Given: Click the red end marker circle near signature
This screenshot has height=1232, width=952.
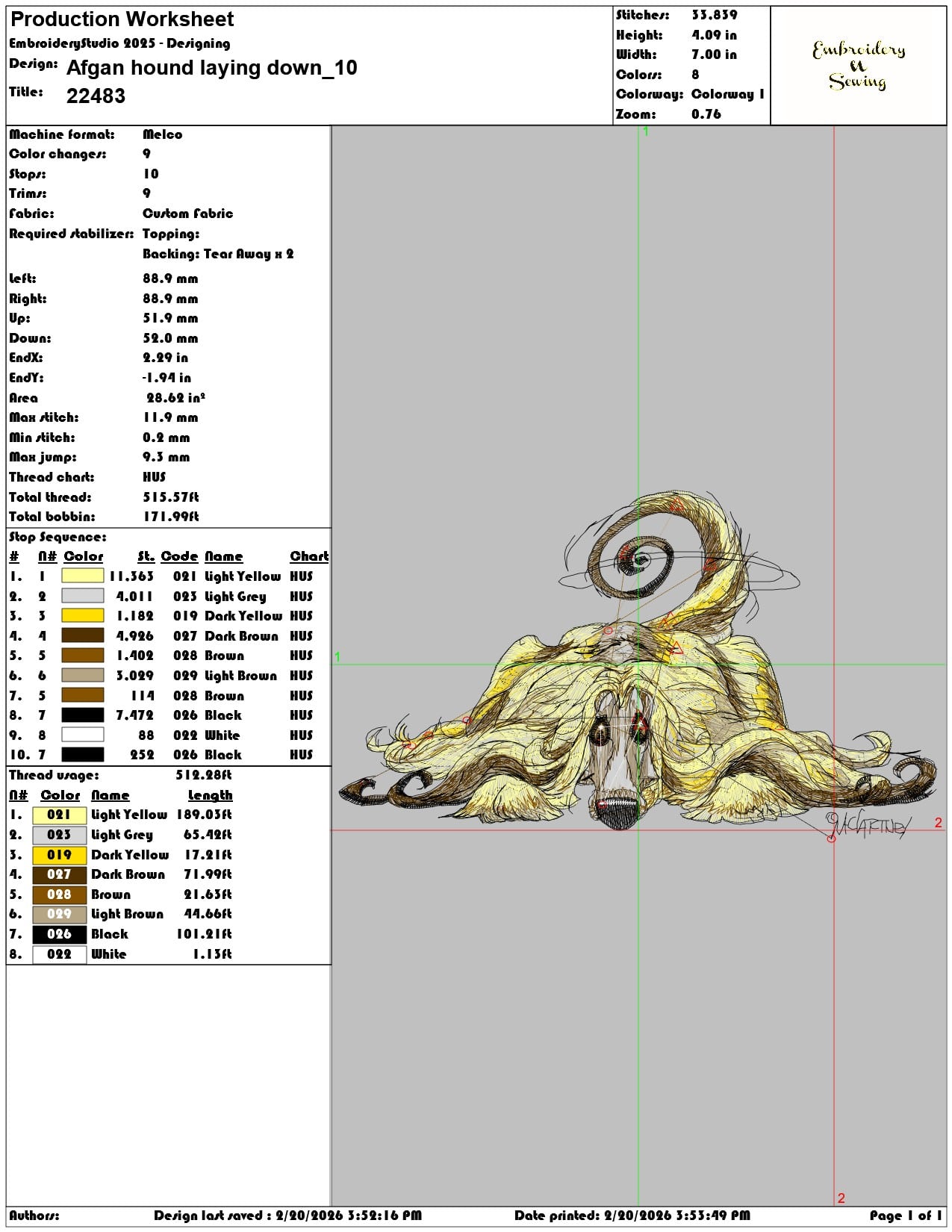Looking at the screenshot, I should (831, 839).
